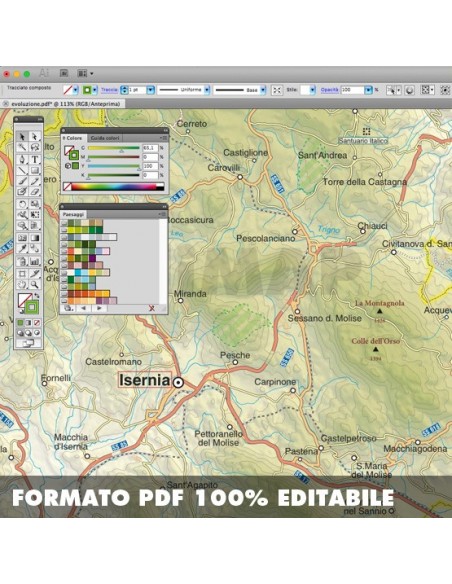Select the Rotate tool
This screenshot has width=452, height=584.
coord(22,204)
